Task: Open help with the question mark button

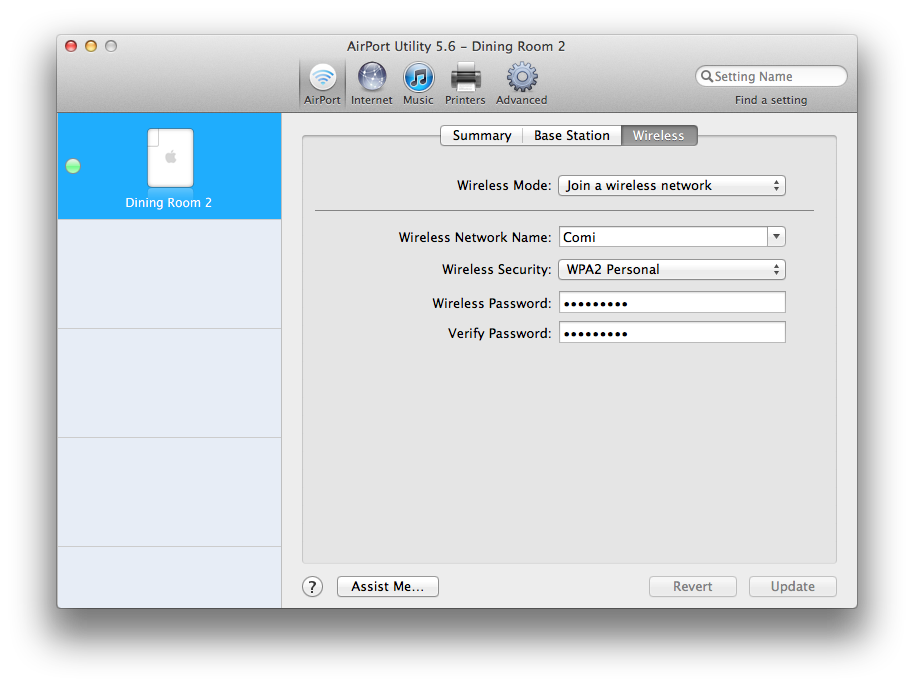Action: click(312, 587)
